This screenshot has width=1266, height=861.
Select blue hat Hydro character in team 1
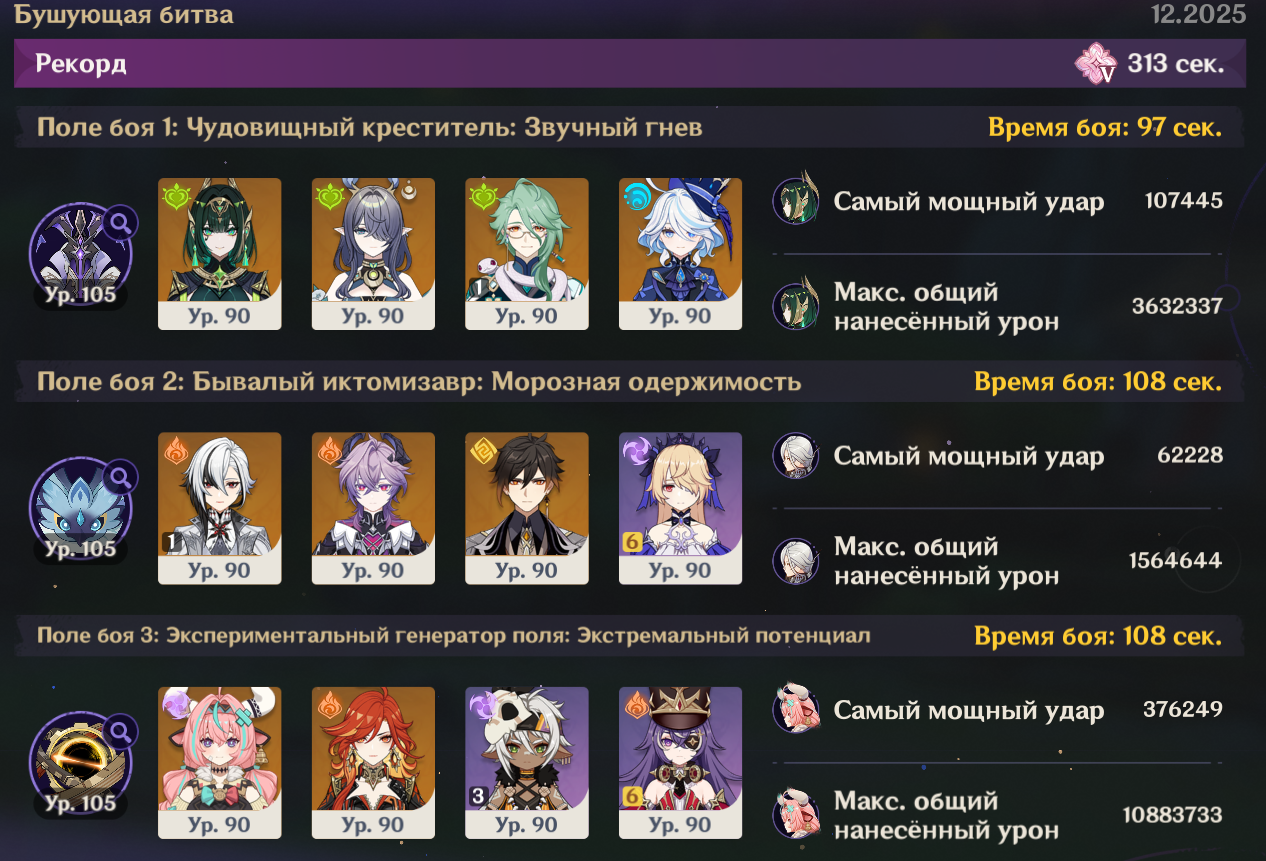(680, 254)
